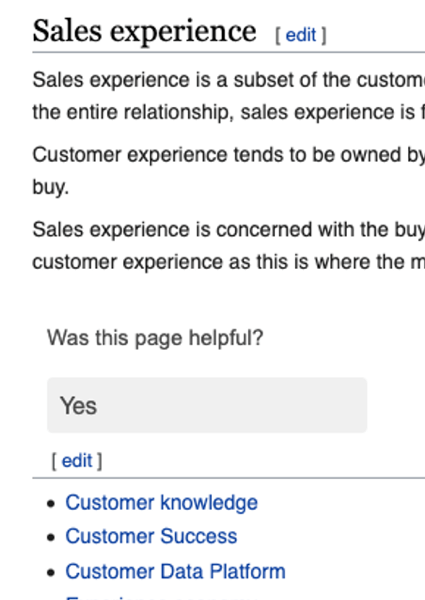
Task: Open the partially visible Experience economy link
Action: pyautogui.click(x=161, y=597)
